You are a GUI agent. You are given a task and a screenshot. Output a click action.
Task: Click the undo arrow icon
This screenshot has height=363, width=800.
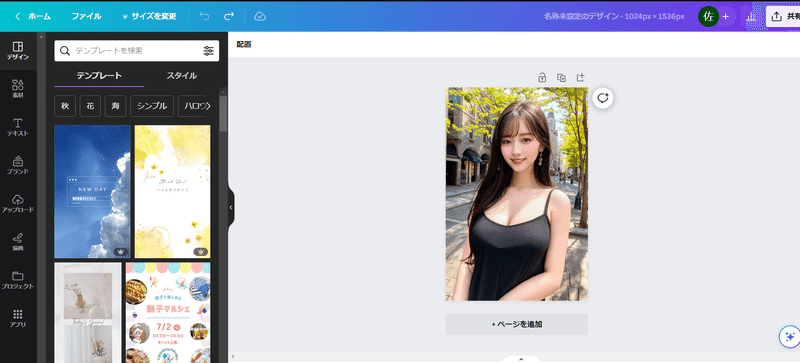[204, 16]
